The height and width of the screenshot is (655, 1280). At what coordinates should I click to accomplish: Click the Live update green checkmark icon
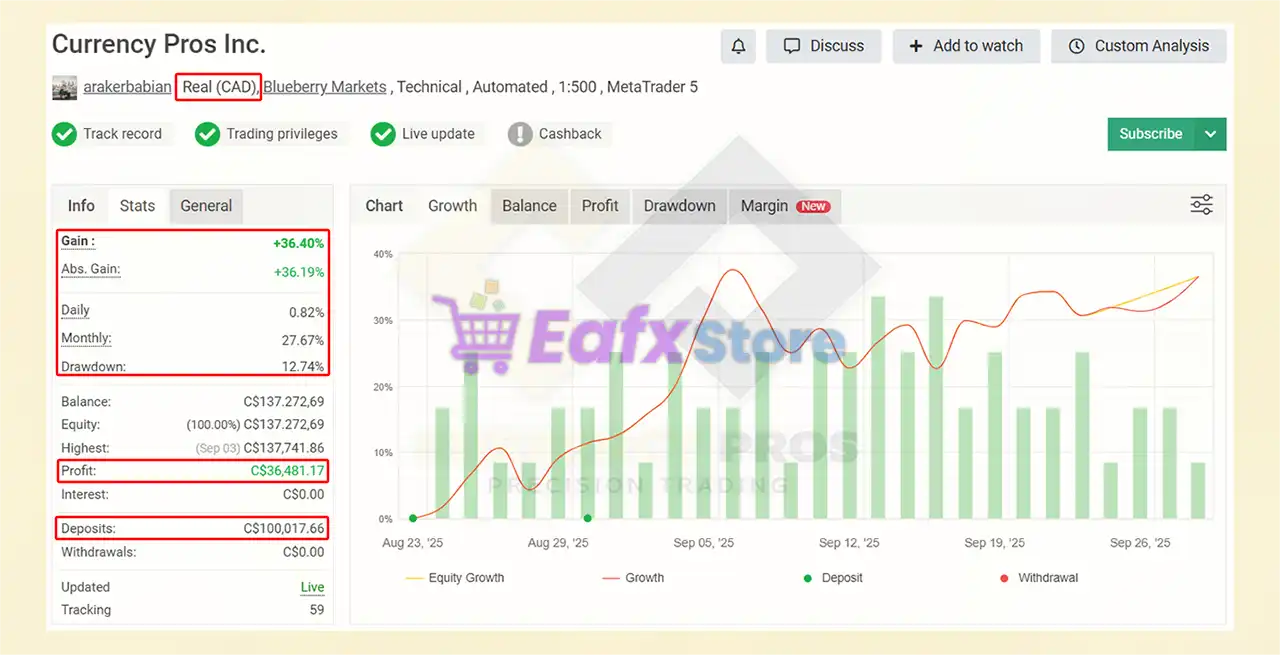click(x=383, y=134)
